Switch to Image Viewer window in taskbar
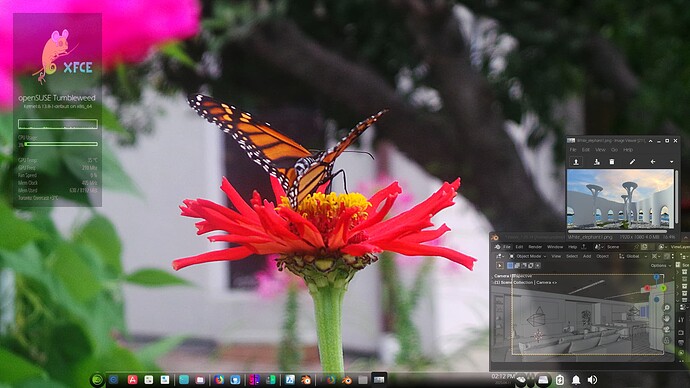 tap(379, 379)
